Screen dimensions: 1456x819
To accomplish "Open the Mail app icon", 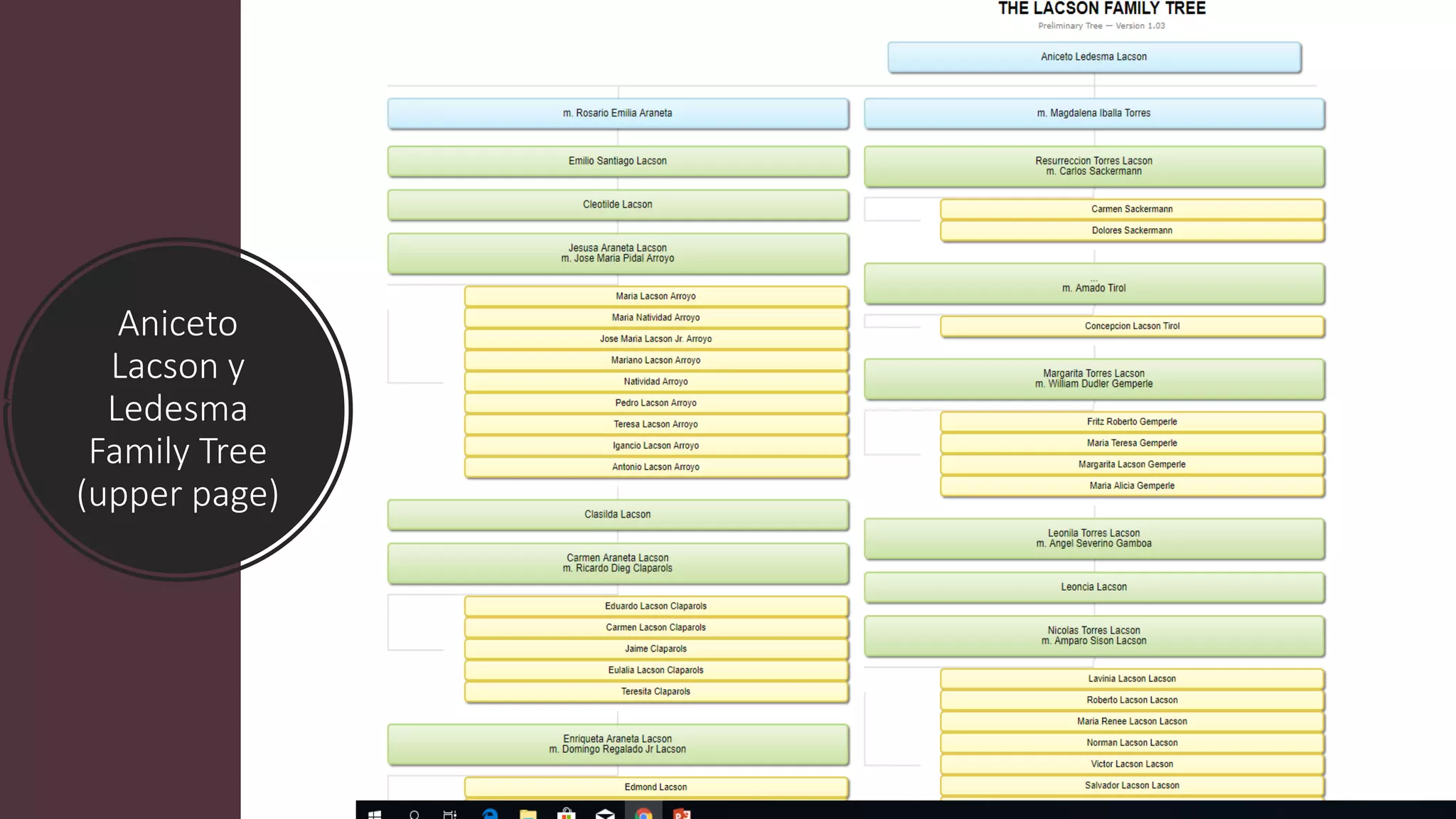I will [605, 814].
